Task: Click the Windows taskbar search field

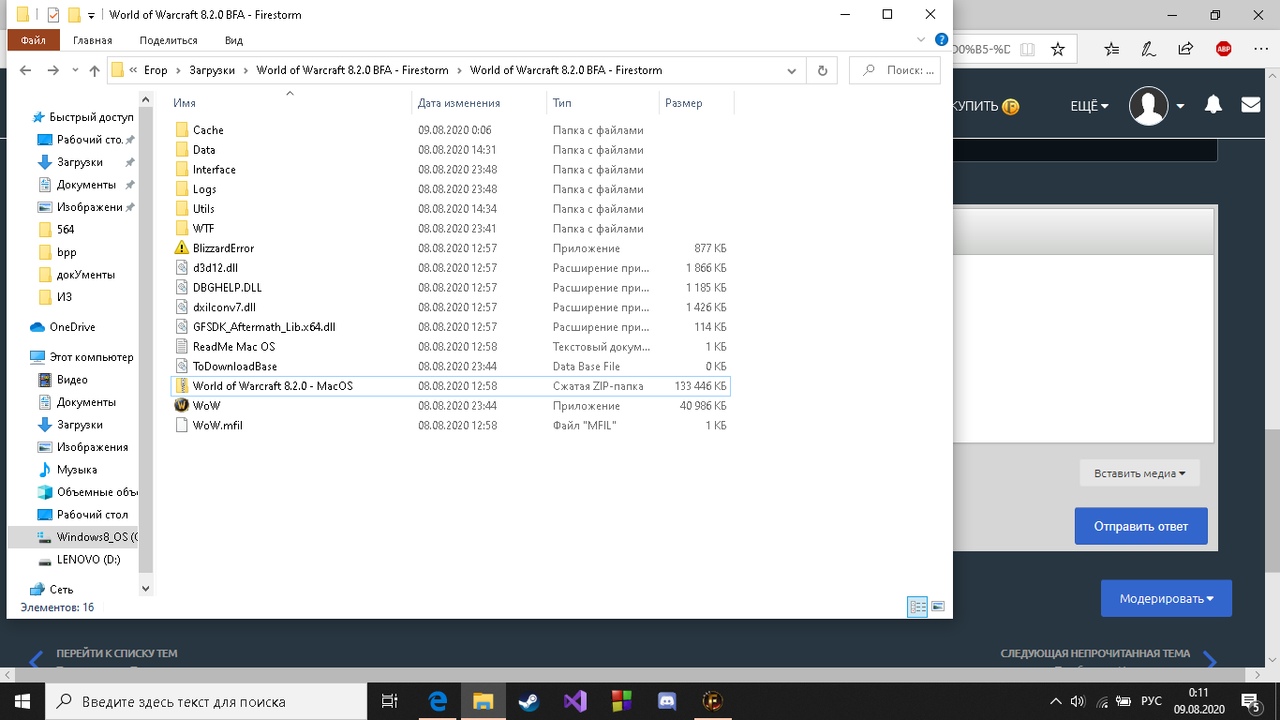Action: point(207,701)
